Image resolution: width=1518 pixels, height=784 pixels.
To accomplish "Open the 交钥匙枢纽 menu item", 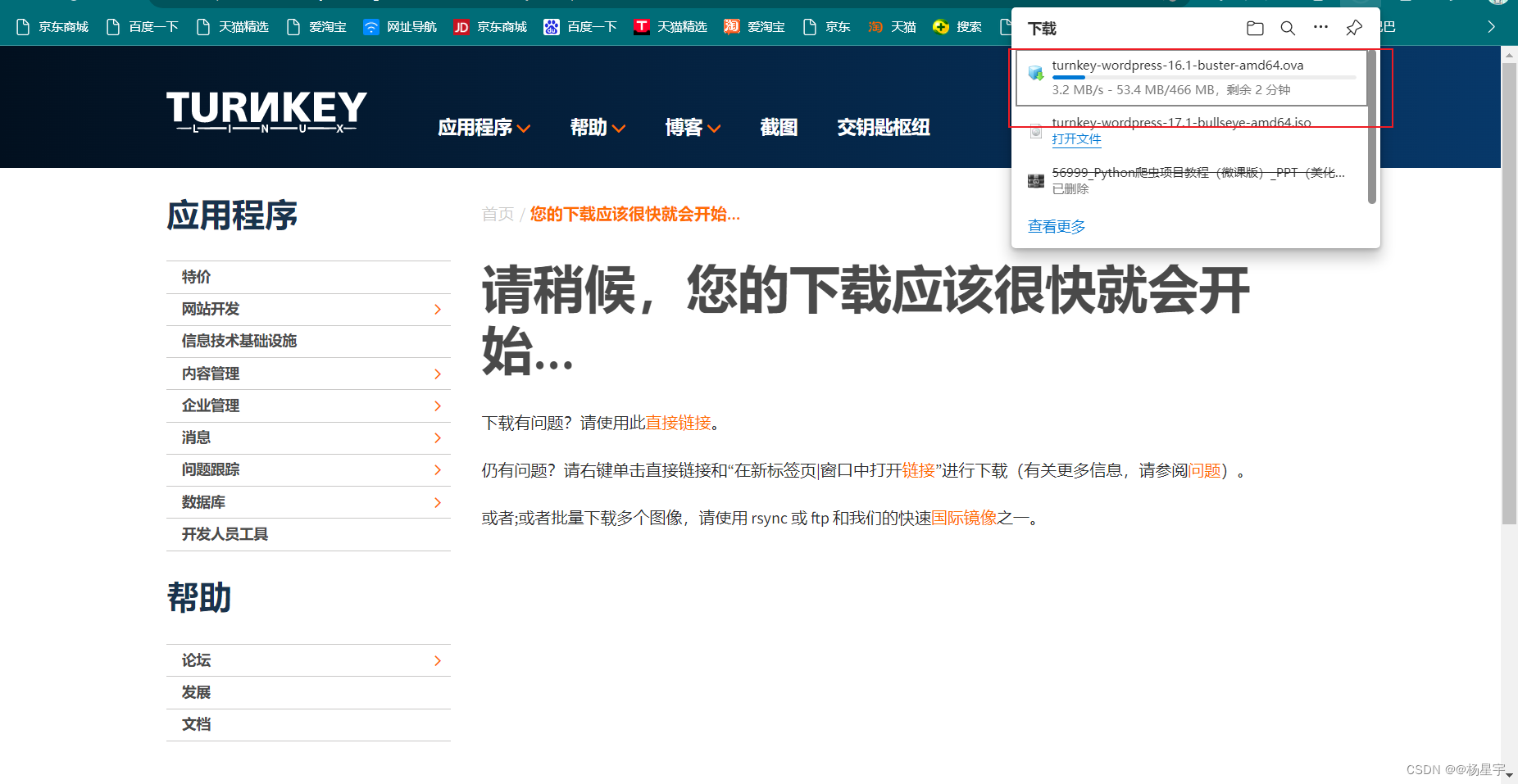I will click(884, 128).
